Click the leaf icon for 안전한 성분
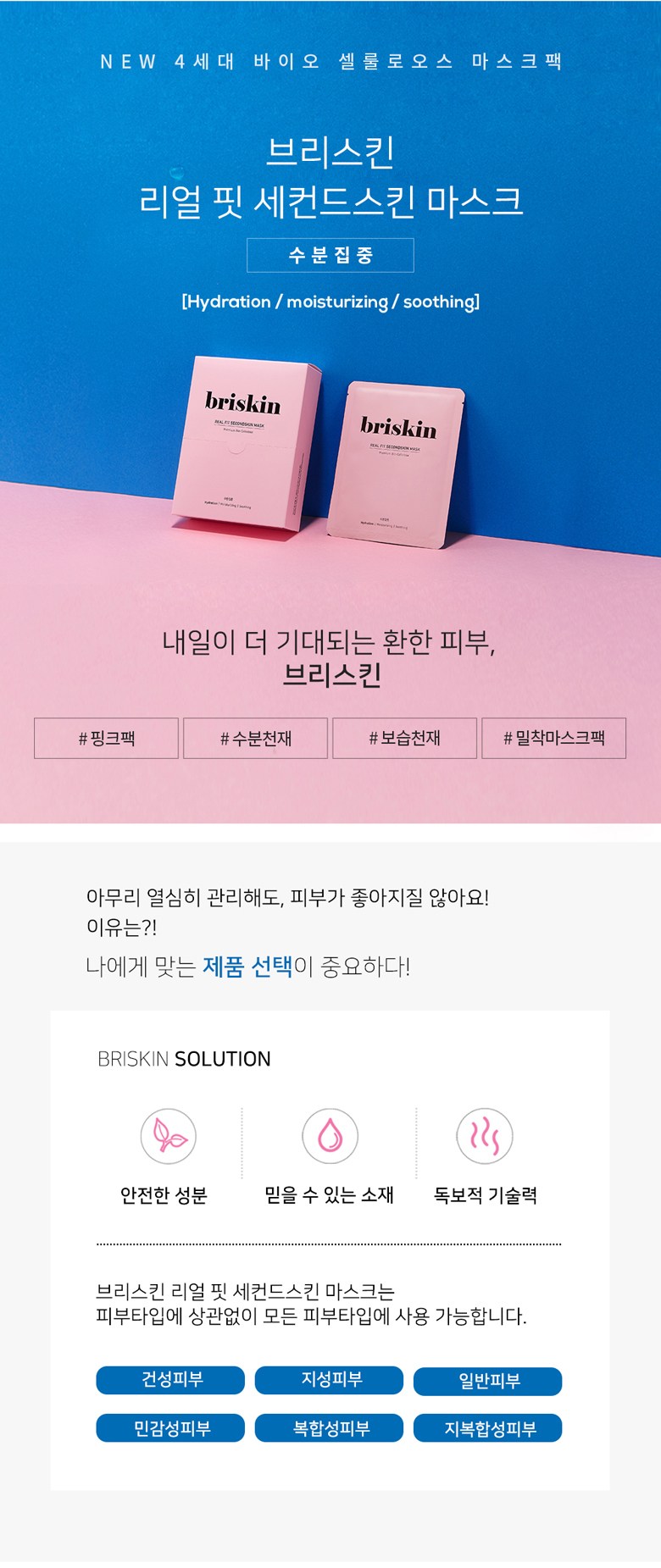 point(168,1135)
